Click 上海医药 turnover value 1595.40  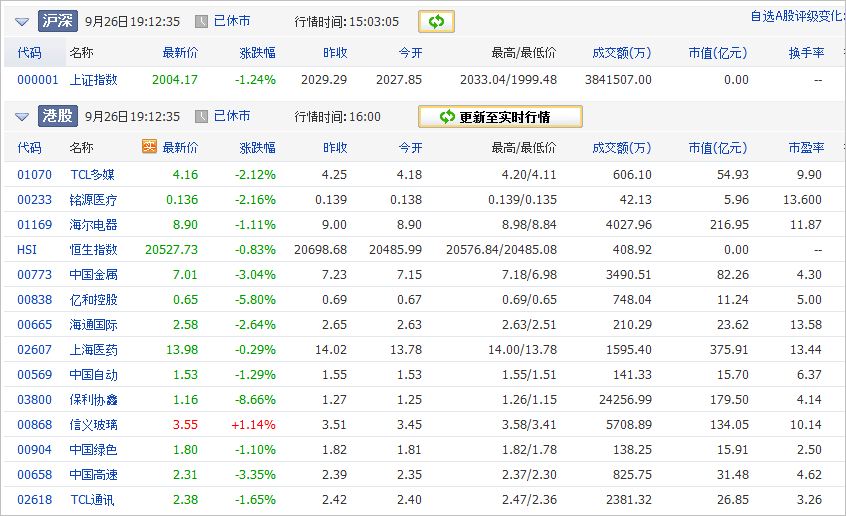pos(629,350)
